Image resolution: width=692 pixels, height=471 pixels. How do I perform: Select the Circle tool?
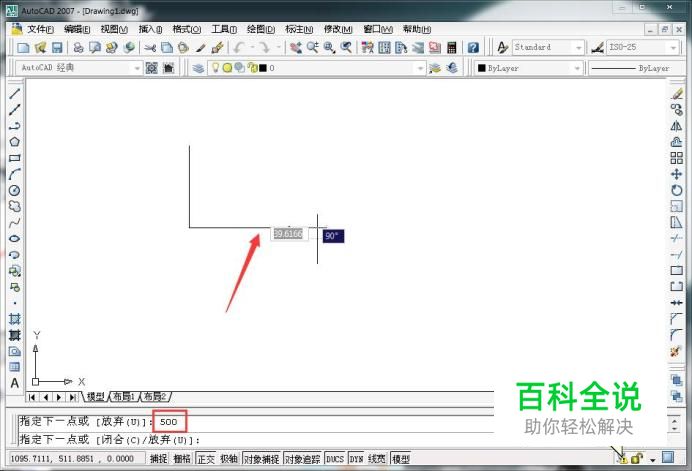click(15, 190)
